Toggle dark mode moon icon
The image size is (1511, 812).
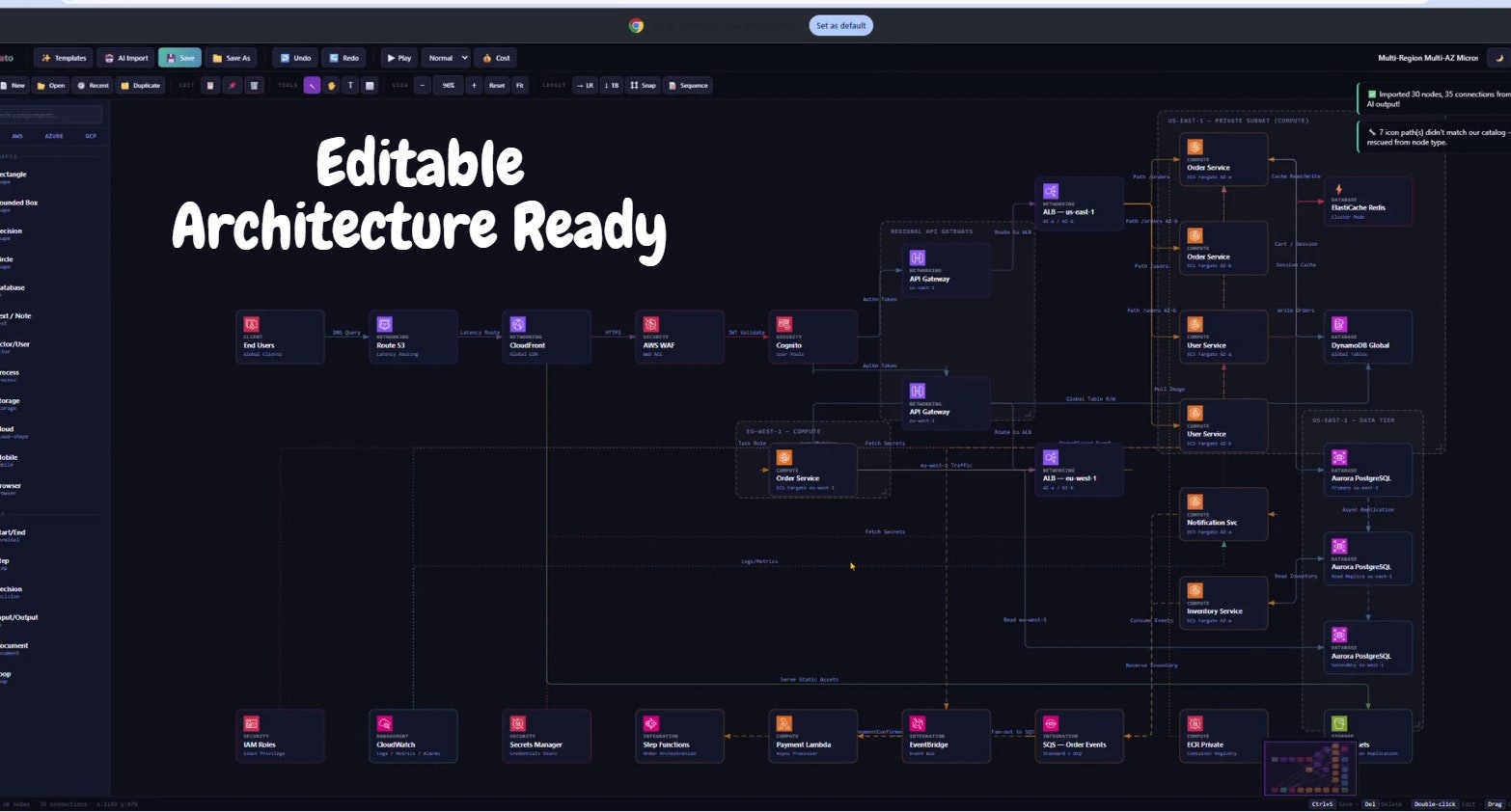(1498, 58)
